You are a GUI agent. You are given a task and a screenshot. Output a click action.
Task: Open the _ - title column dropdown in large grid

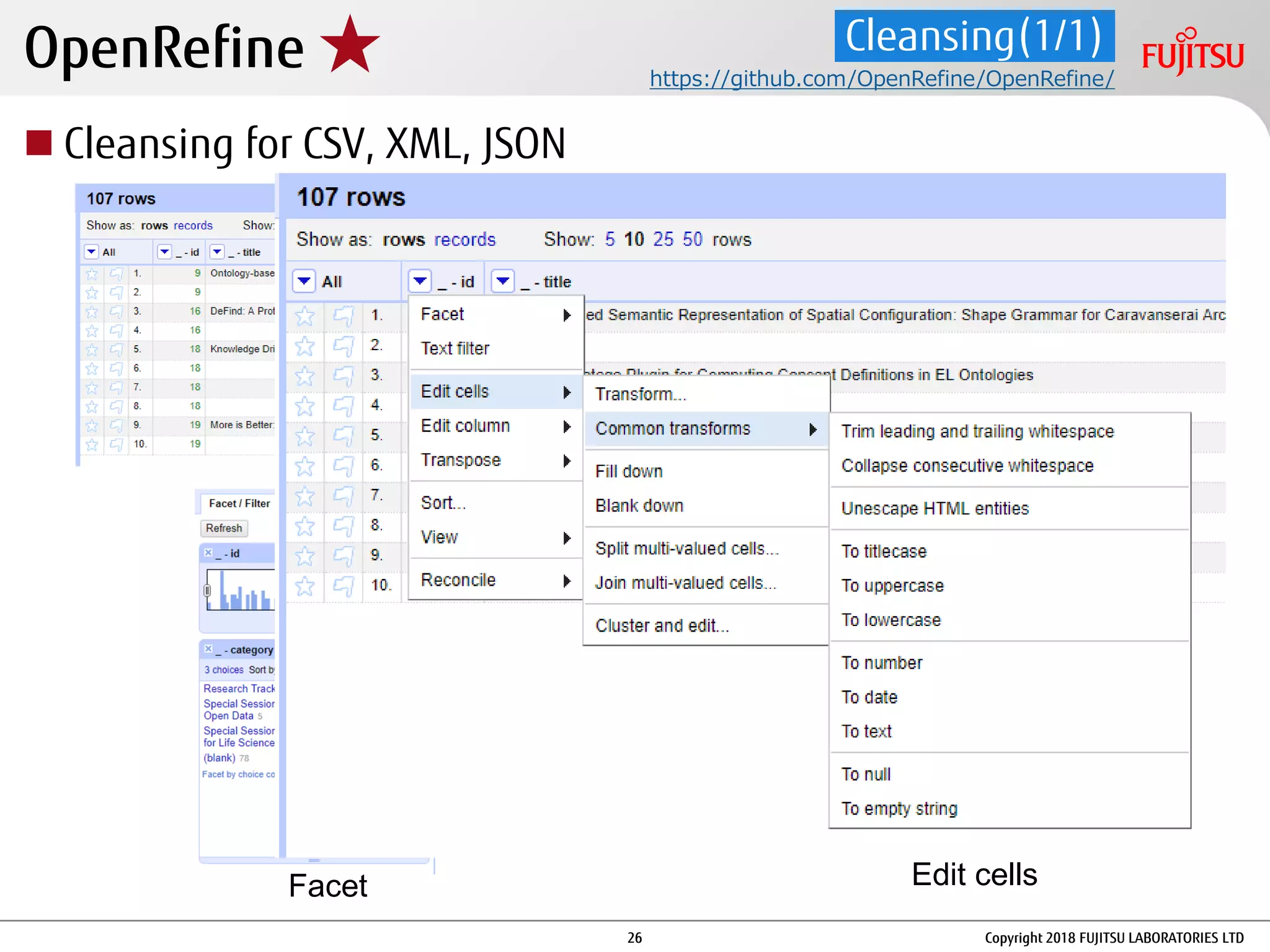(503, 281)
